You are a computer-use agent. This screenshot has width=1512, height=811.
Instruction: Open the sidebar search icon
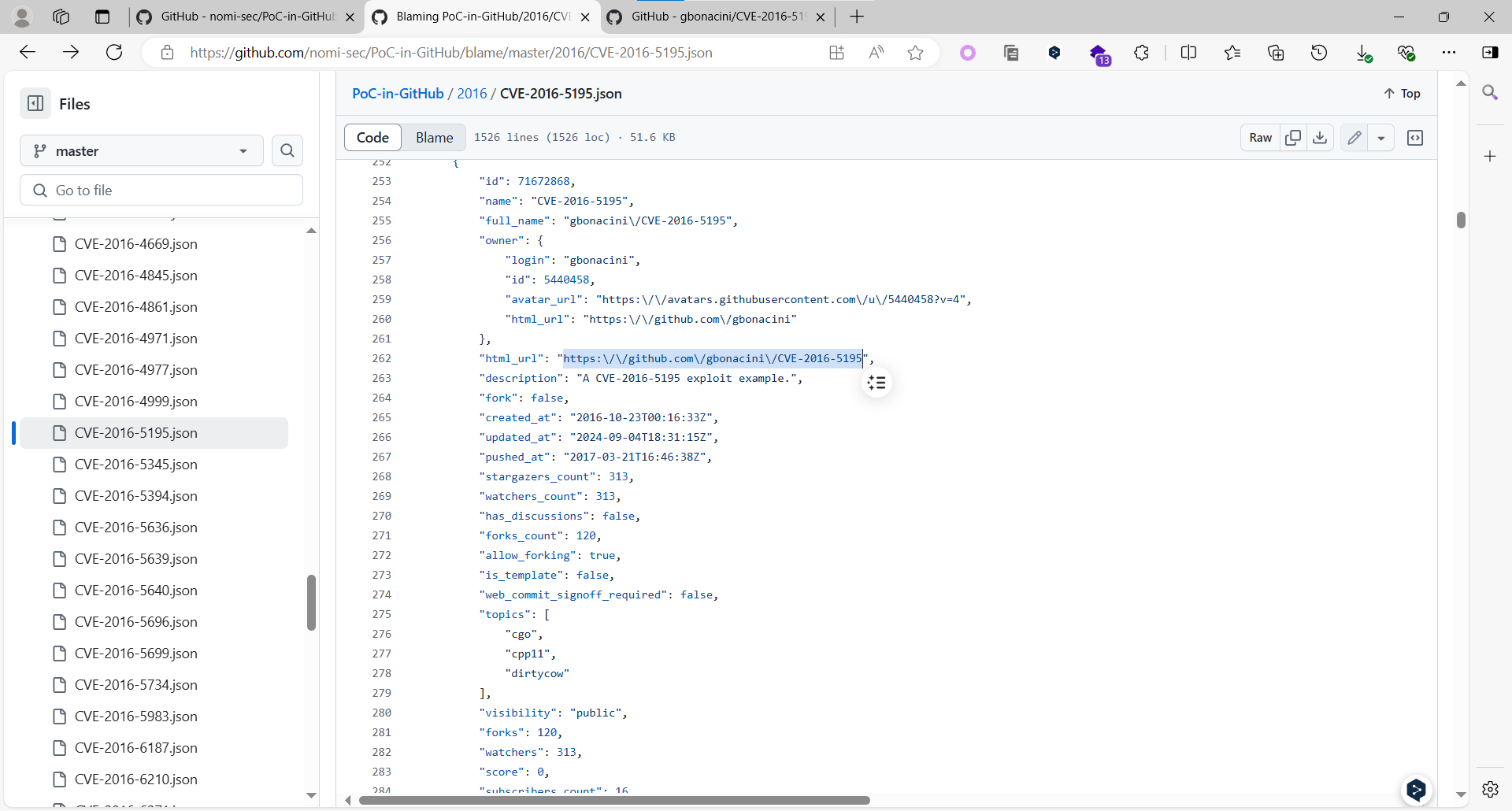(x=1490, y=93)
